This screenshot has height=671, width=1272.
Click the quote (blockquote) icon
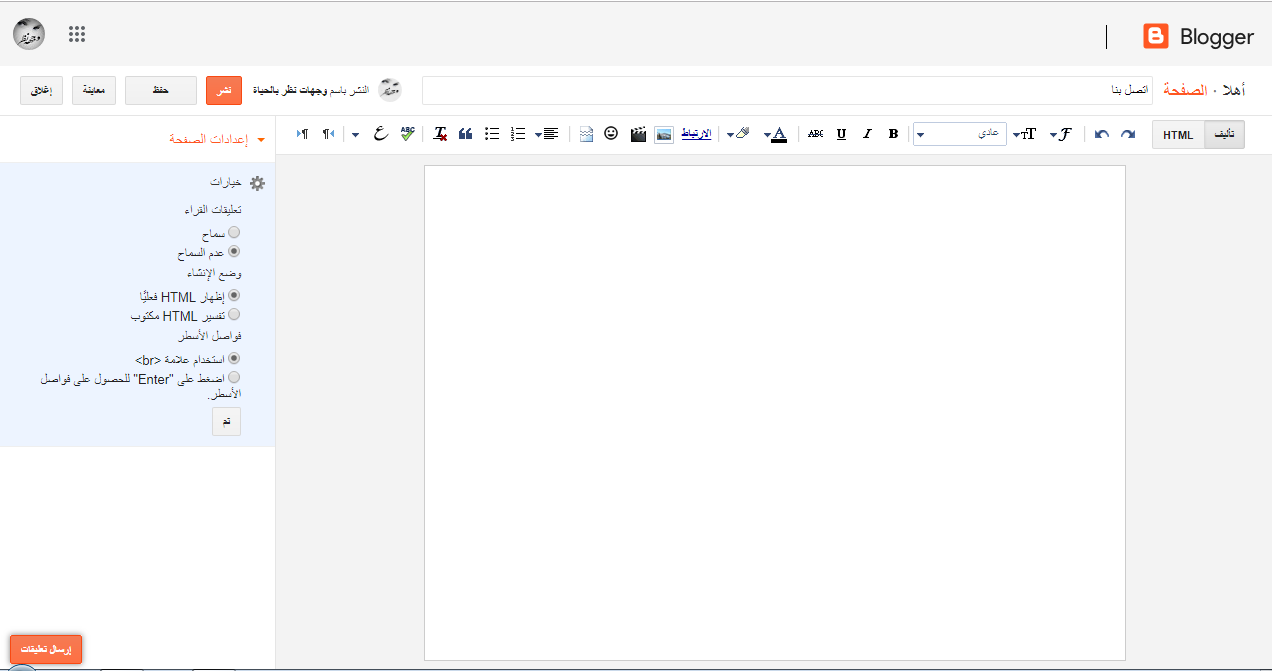pyautogui.click(x=465, y=134)
